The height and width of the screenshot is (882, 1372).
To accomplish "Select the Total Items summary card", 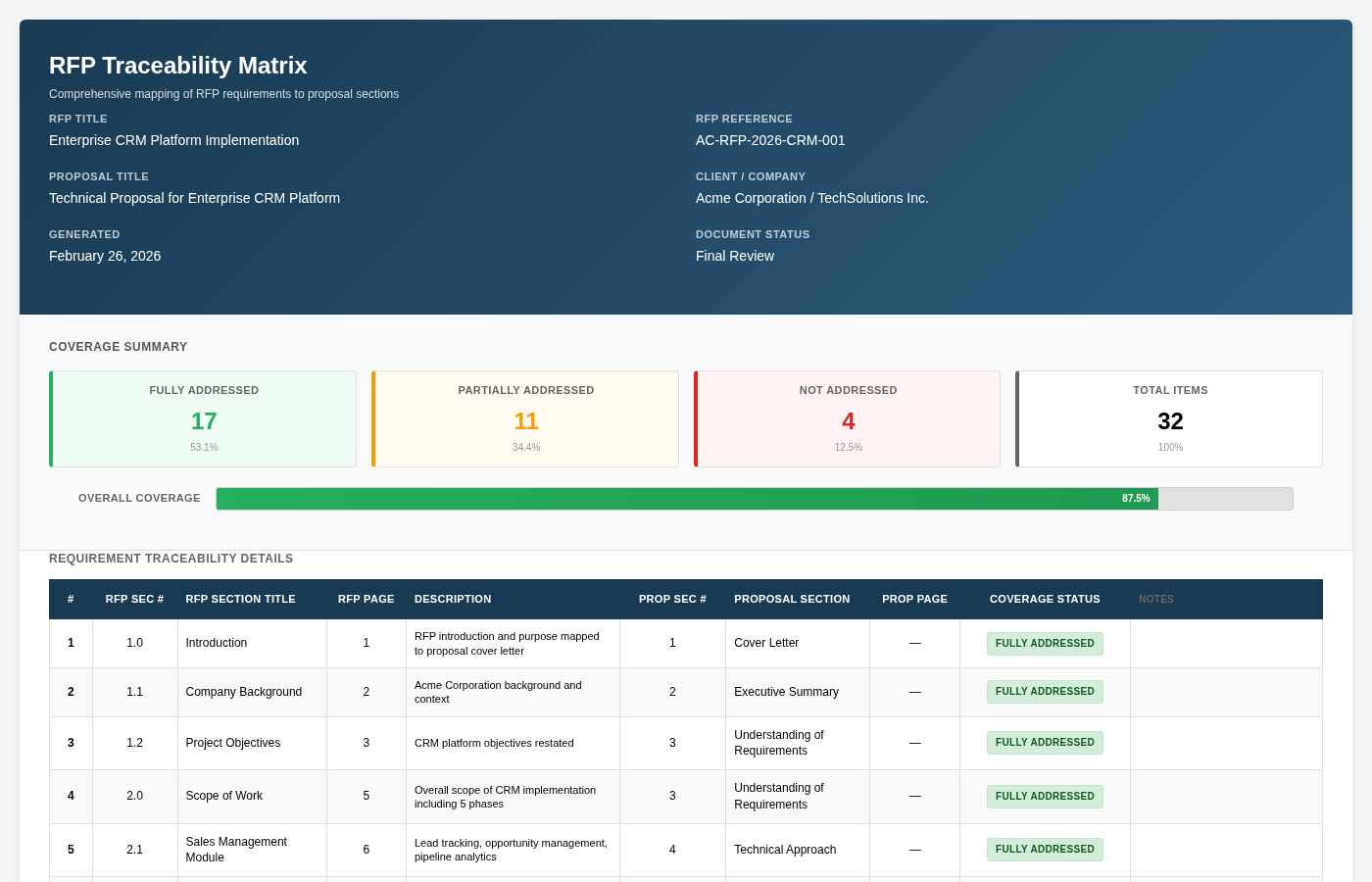I will tap(1169, 418).
